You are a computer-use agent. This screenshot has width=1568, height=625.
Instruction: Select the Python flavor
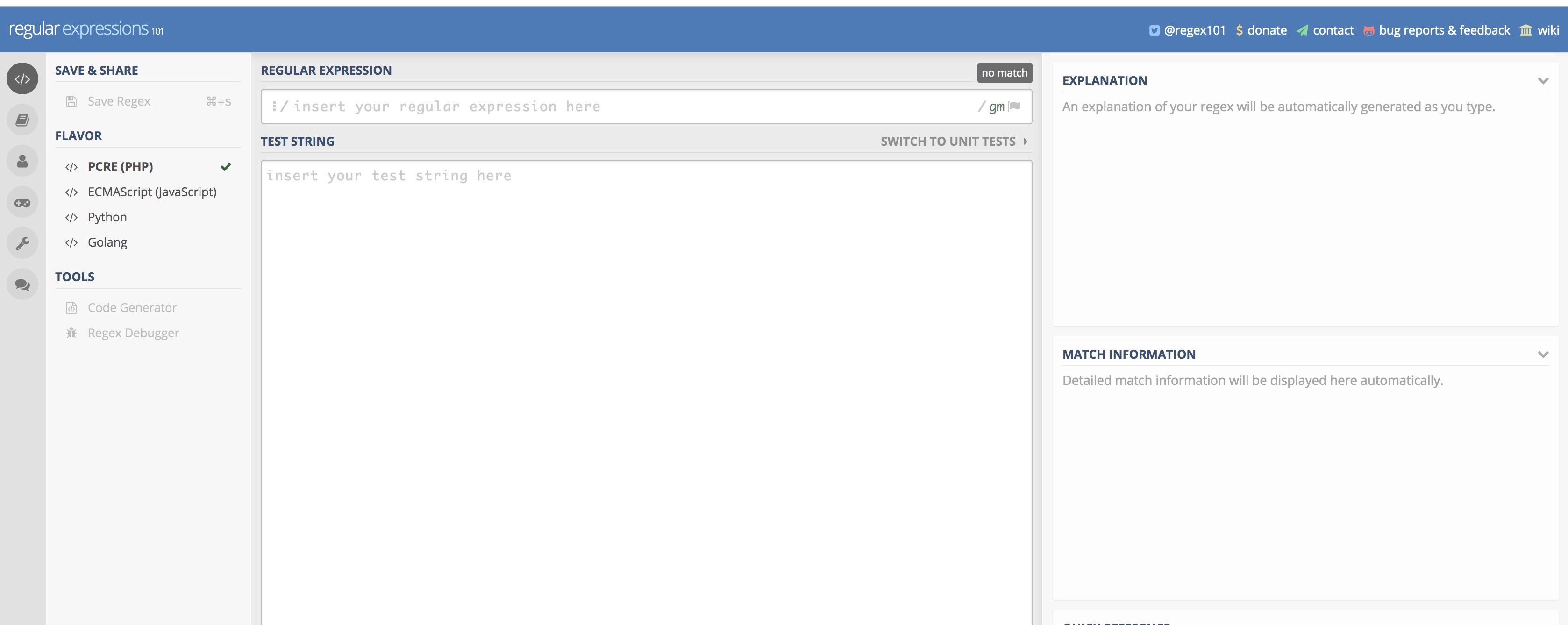point(107,217)
